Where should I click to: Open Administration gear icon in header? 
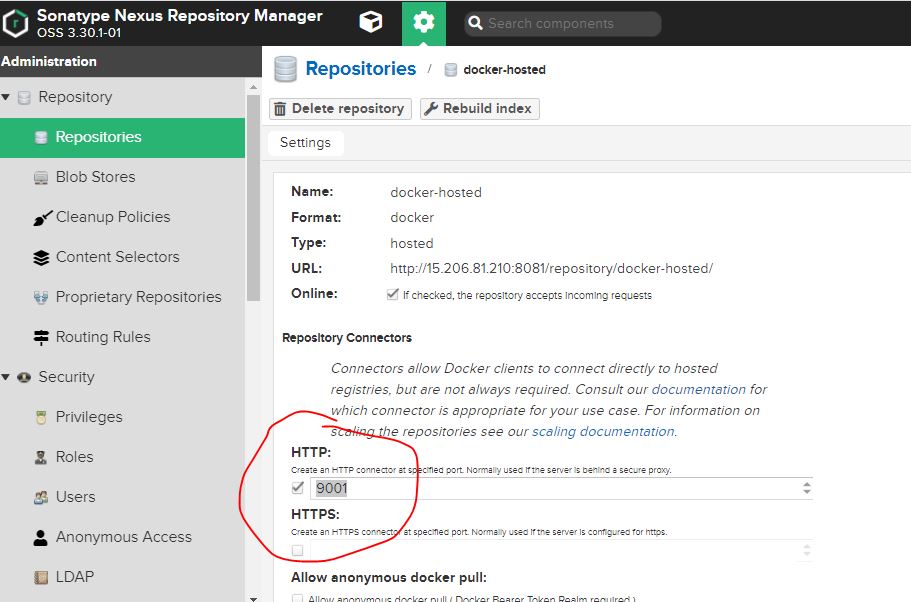pyautogui.click(x=424, y=22)
